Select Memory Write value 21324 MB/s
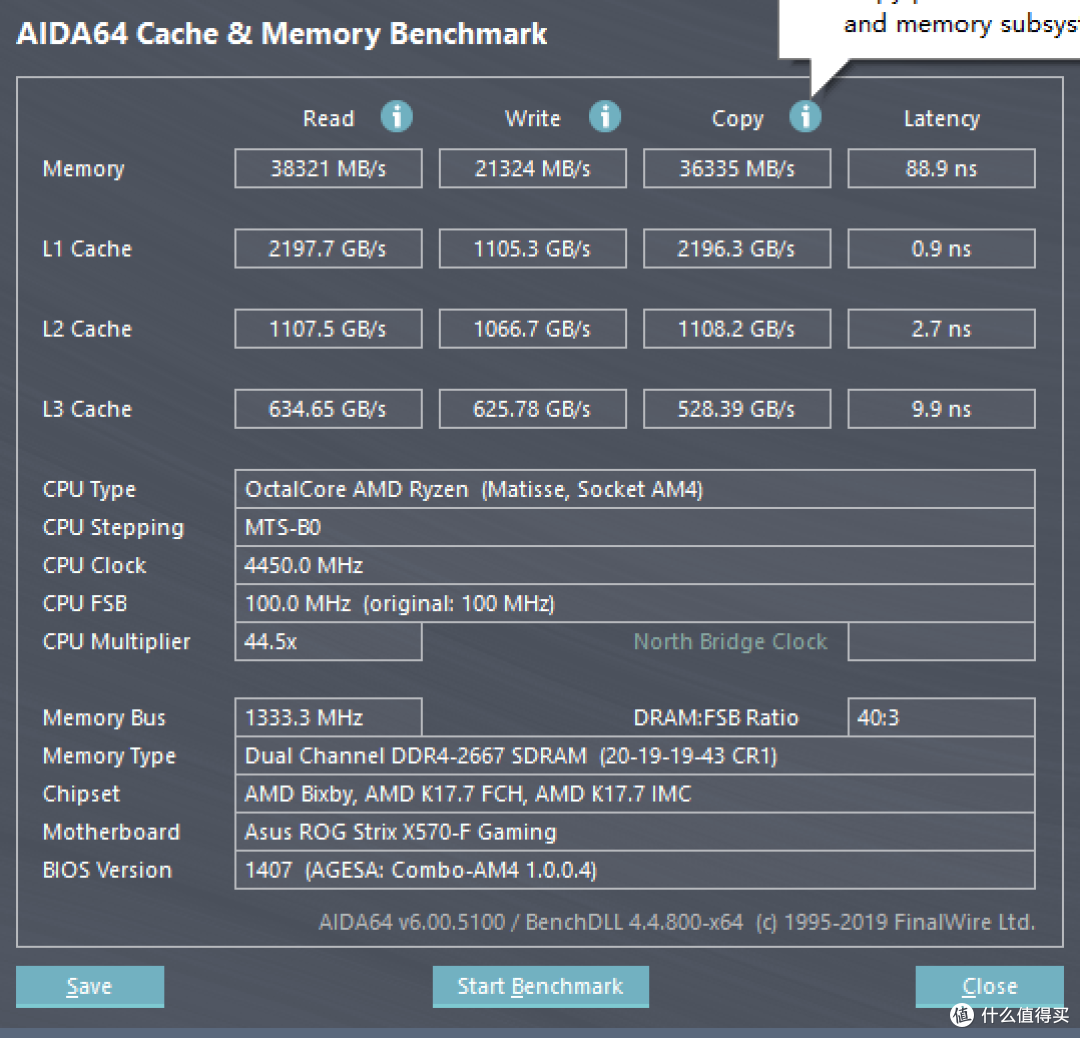The width and height of the screenshot is (1080, 1038). click(x=533, y=168)
